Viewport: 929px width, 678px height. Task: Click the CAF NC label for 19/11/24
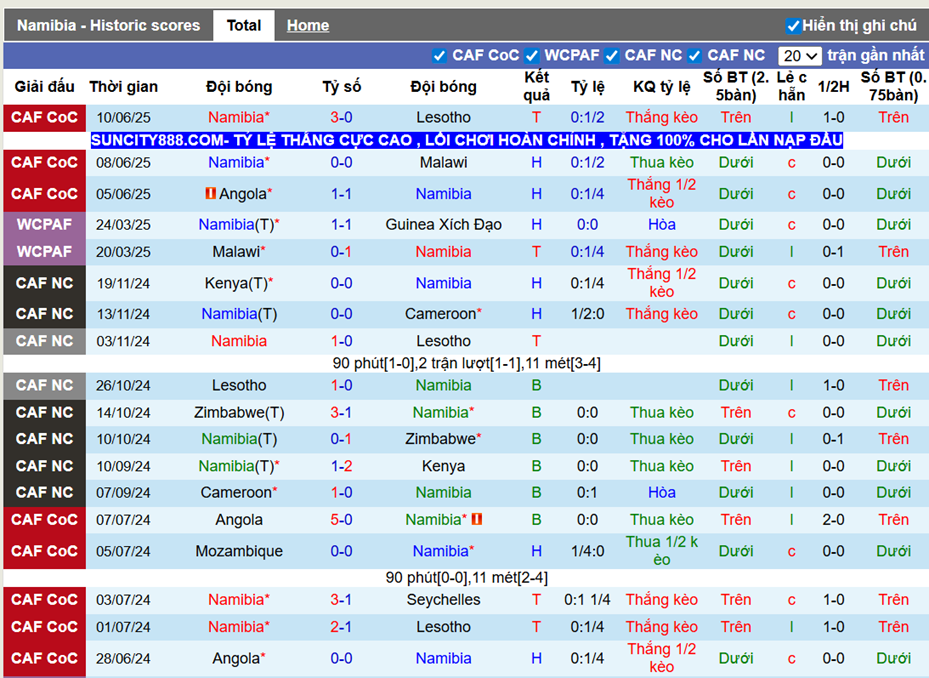[x=44, y=283]
